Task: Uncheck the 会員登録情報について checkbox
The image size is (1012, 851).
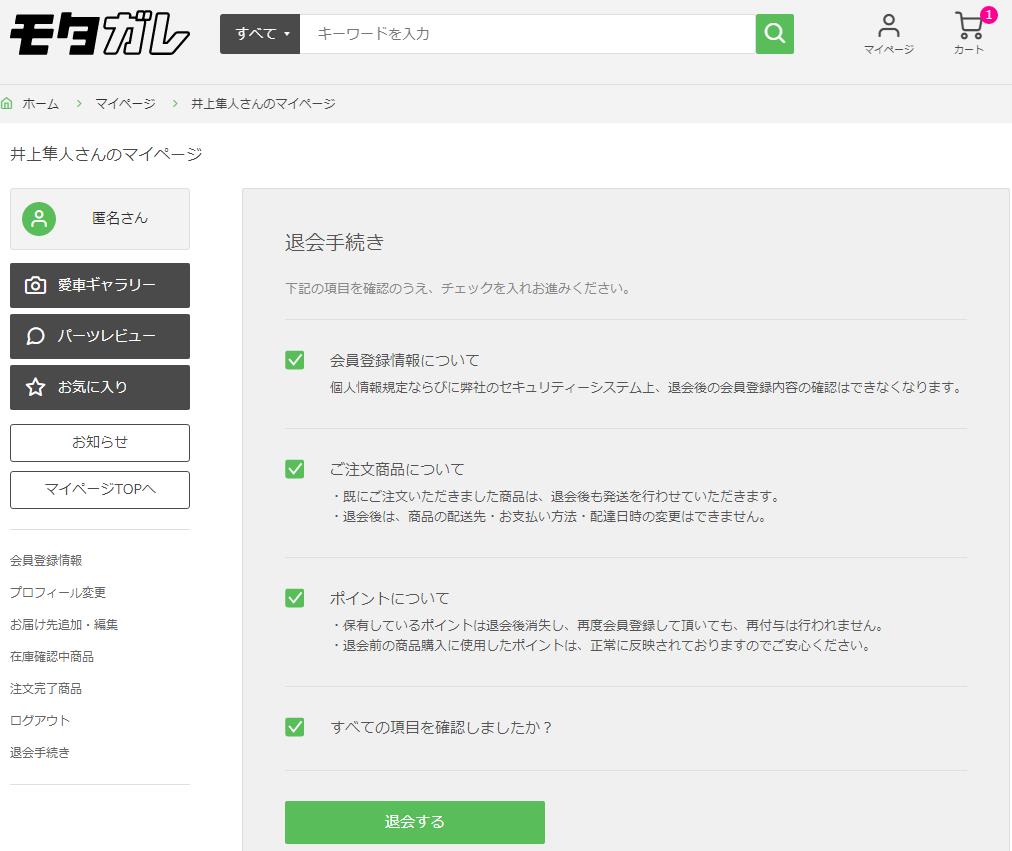Action: point(295,360)
